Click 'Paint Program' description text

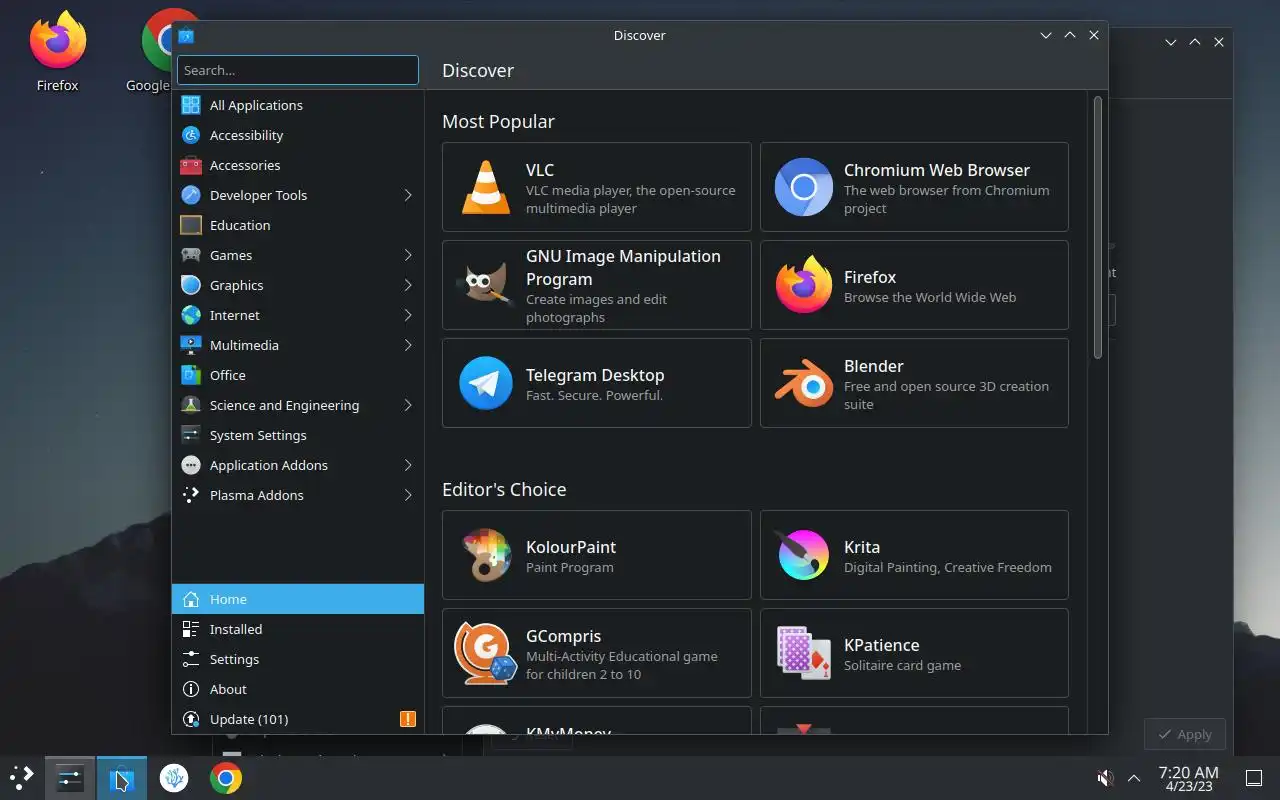[570, 567]
